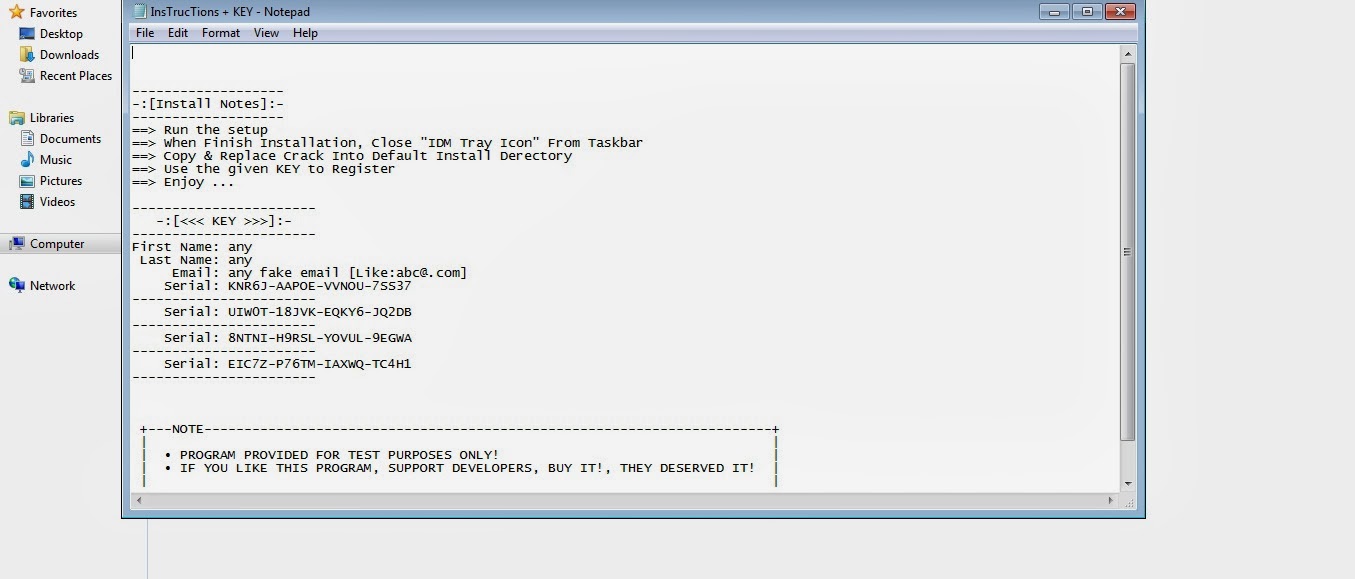Image resolution: width=1355 pixels, height=579 pixels.
Task: Click the 'Run the setup' line
Action: coord(200,130)
